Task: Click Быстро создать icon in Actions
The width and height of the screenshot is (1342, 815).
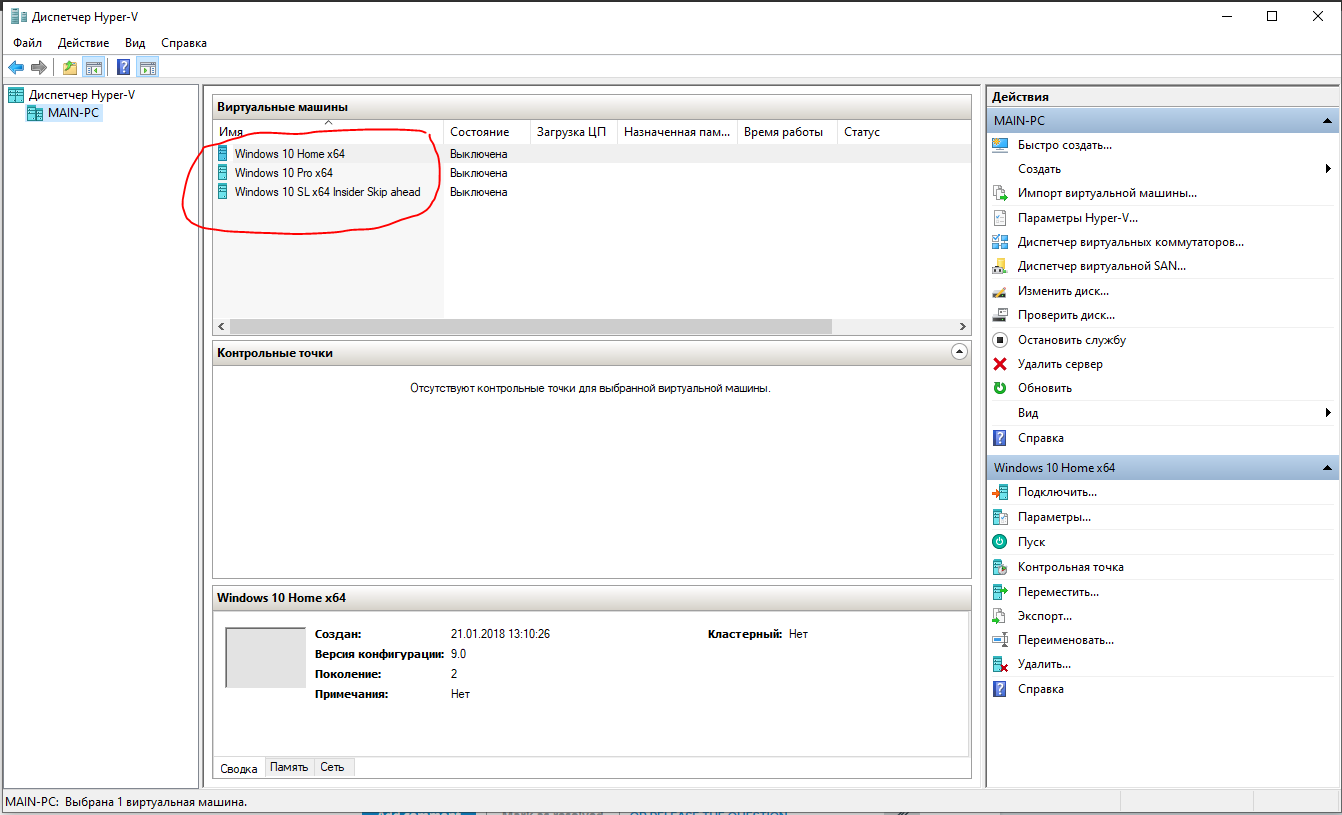Action: click(x=999, y=145)
